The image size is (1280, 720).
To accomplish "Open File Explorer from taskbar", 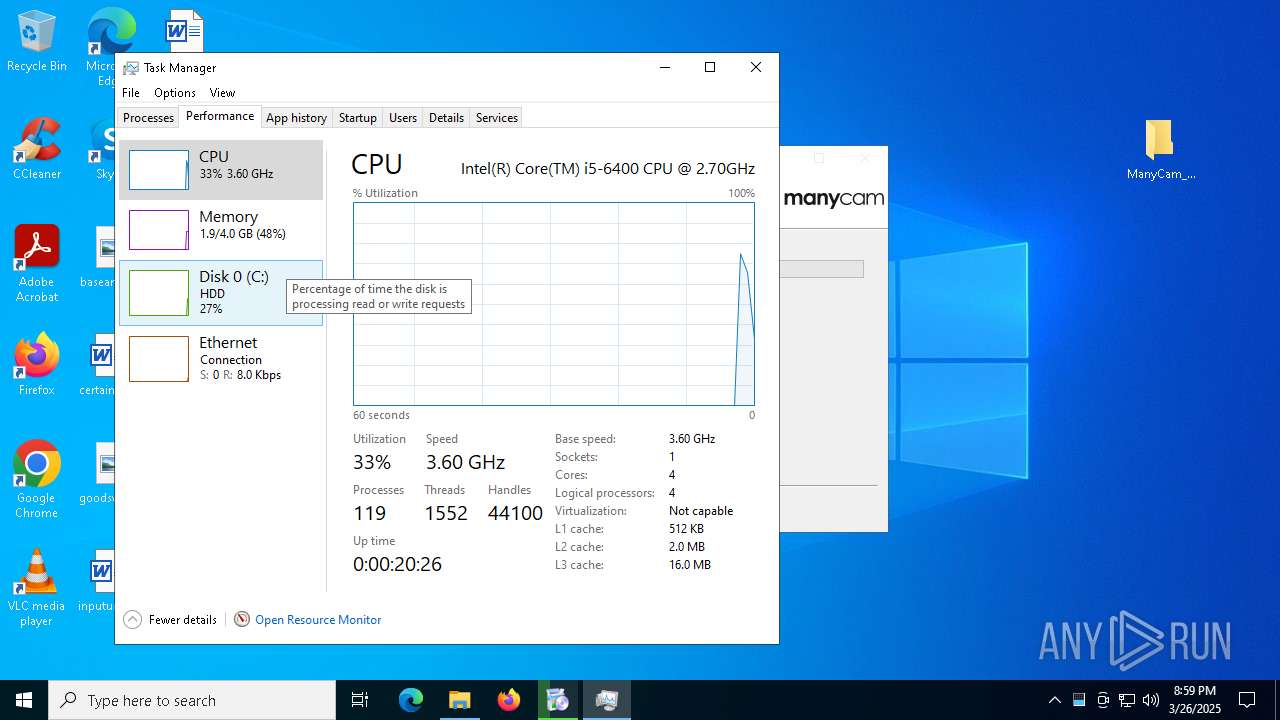I will coord(459,700).
